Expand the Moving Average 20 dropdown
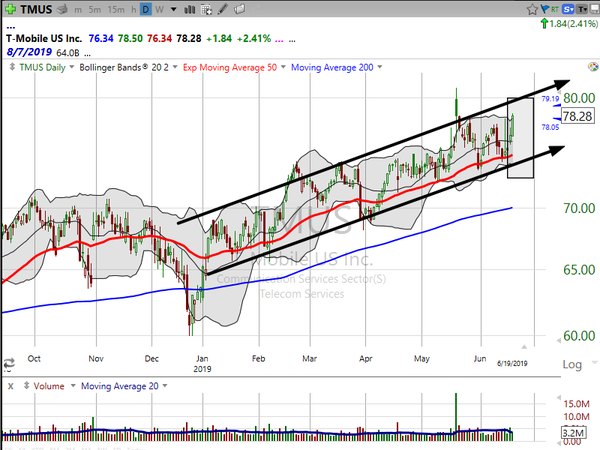The image size is (600, 450). pyautogui.click(x=165, y=385)
